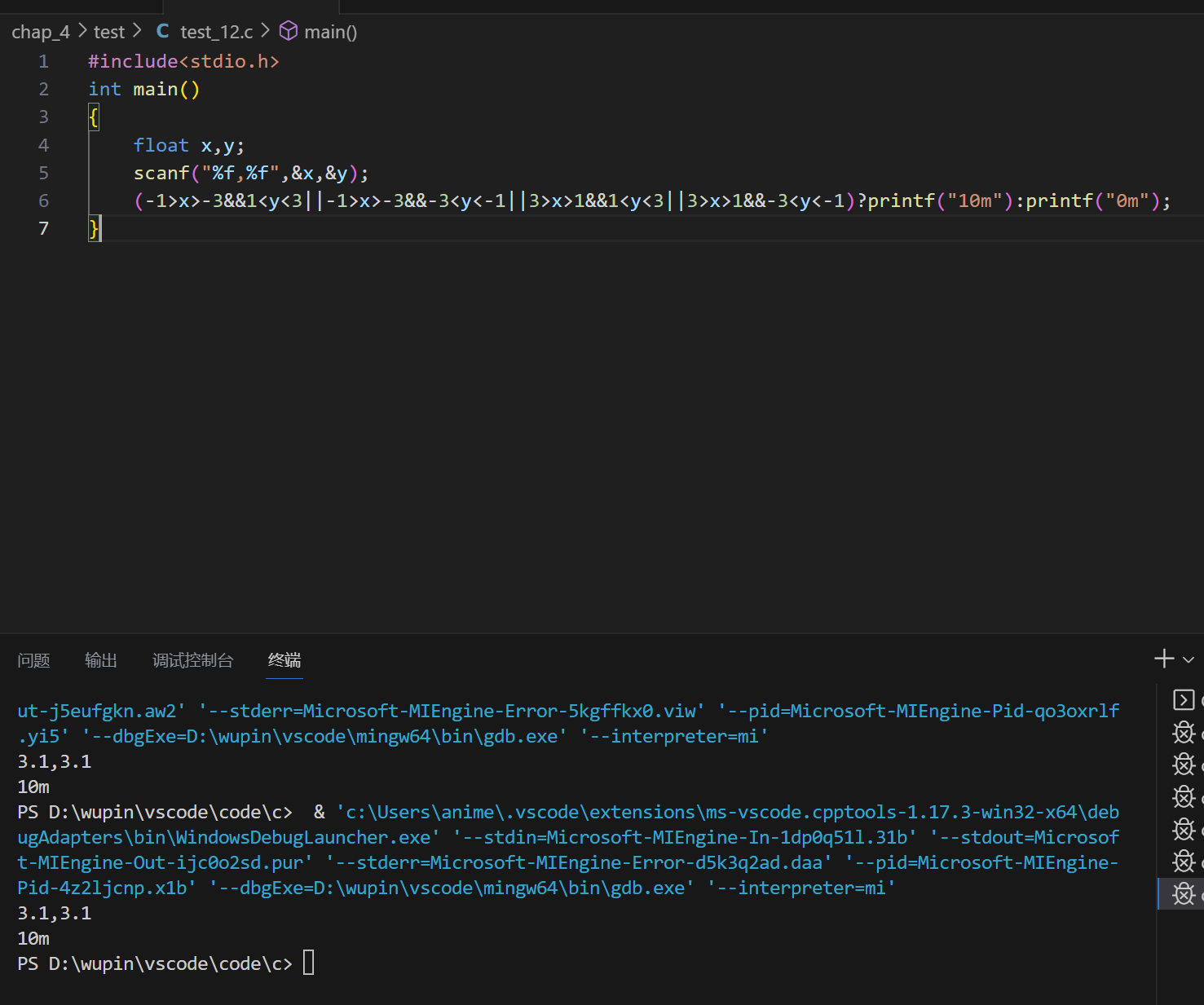Click the new terminal plus icon
The image size is (1204, 1005).
point(1163,659)
